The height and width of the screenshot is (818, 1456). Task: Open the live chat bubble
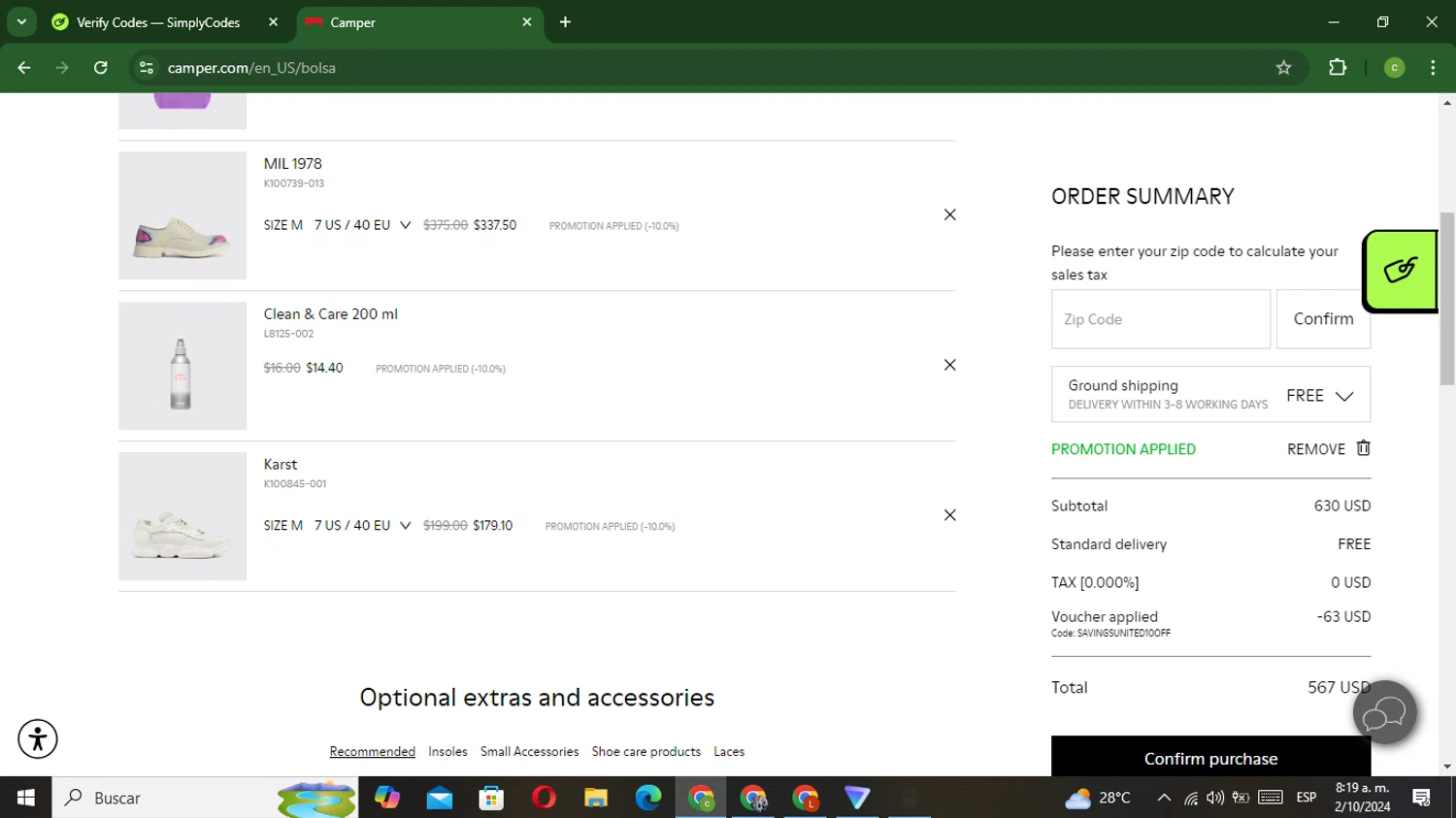(1385, 713)
